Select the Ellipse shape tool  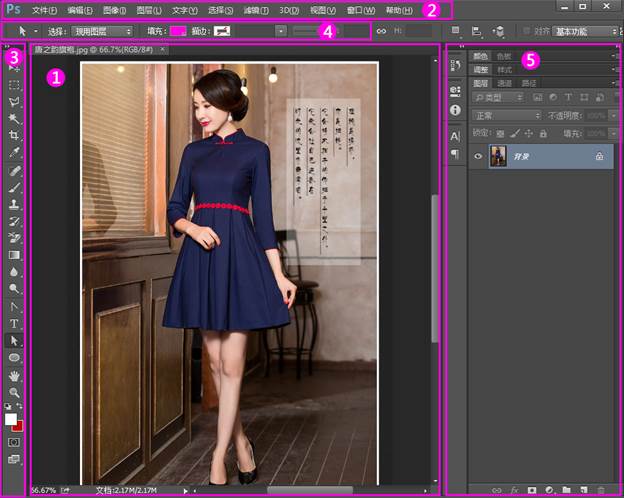click(14, 357)
